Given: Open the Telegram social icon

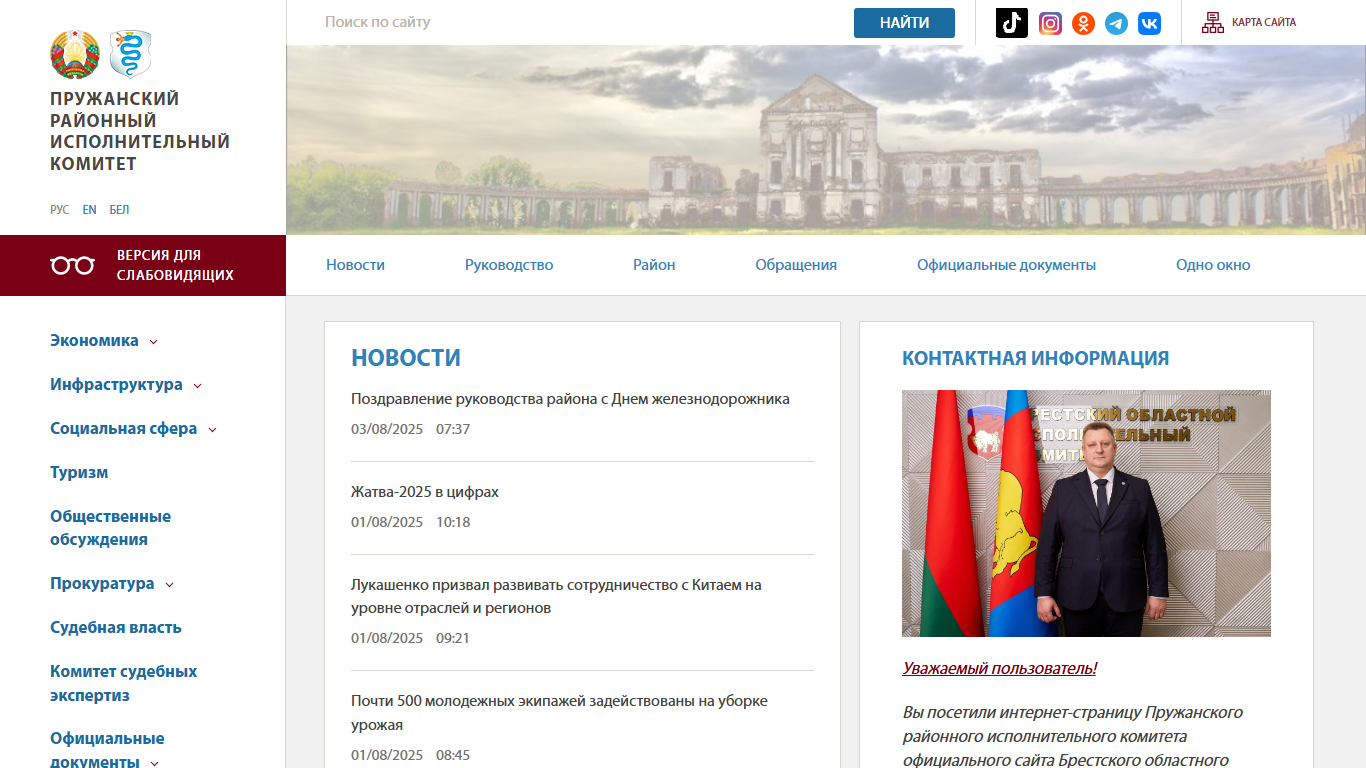Looking at the screenshot, I should [x=1116, y=23].
